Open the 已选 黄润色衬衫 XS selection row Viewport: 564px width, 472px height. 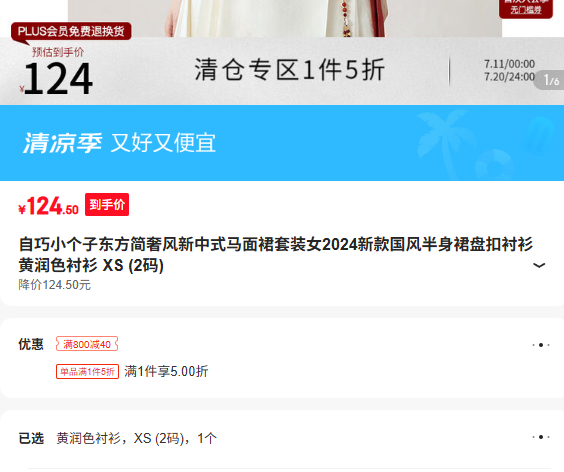(282, 438)
